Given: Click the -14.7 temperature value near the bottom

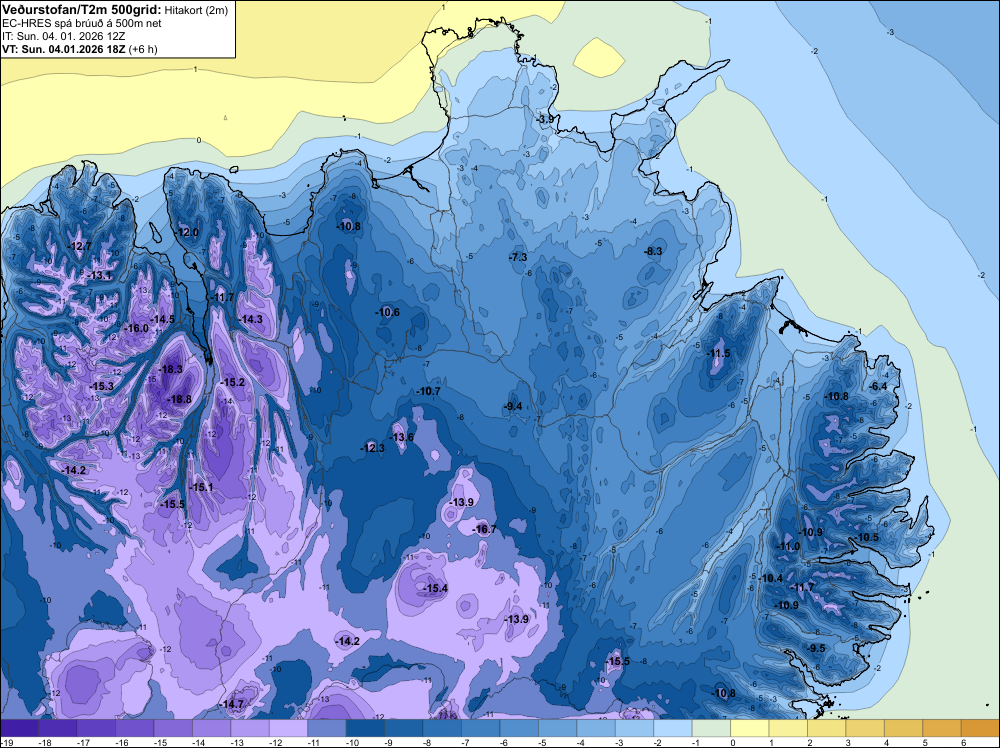Looking at the screenshot, I should [232, 704].
